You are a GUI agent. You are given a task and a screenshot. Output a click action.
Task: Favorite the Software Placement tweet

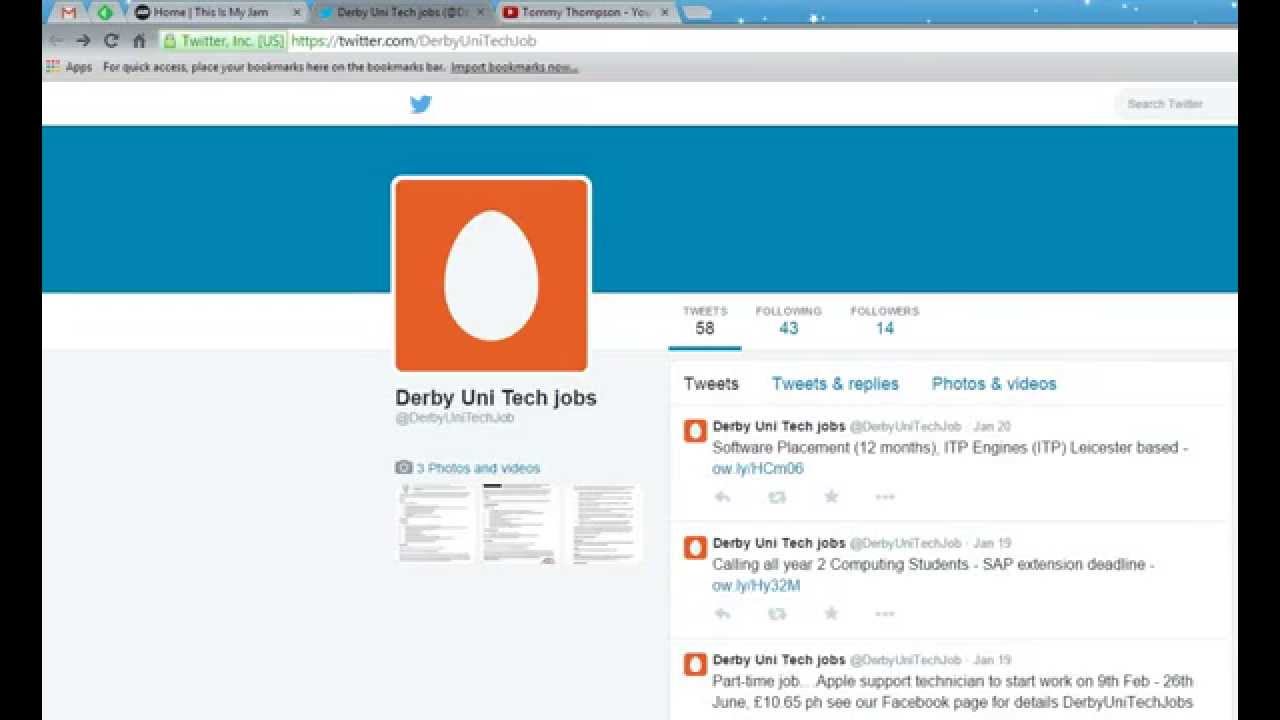(831, 497)
